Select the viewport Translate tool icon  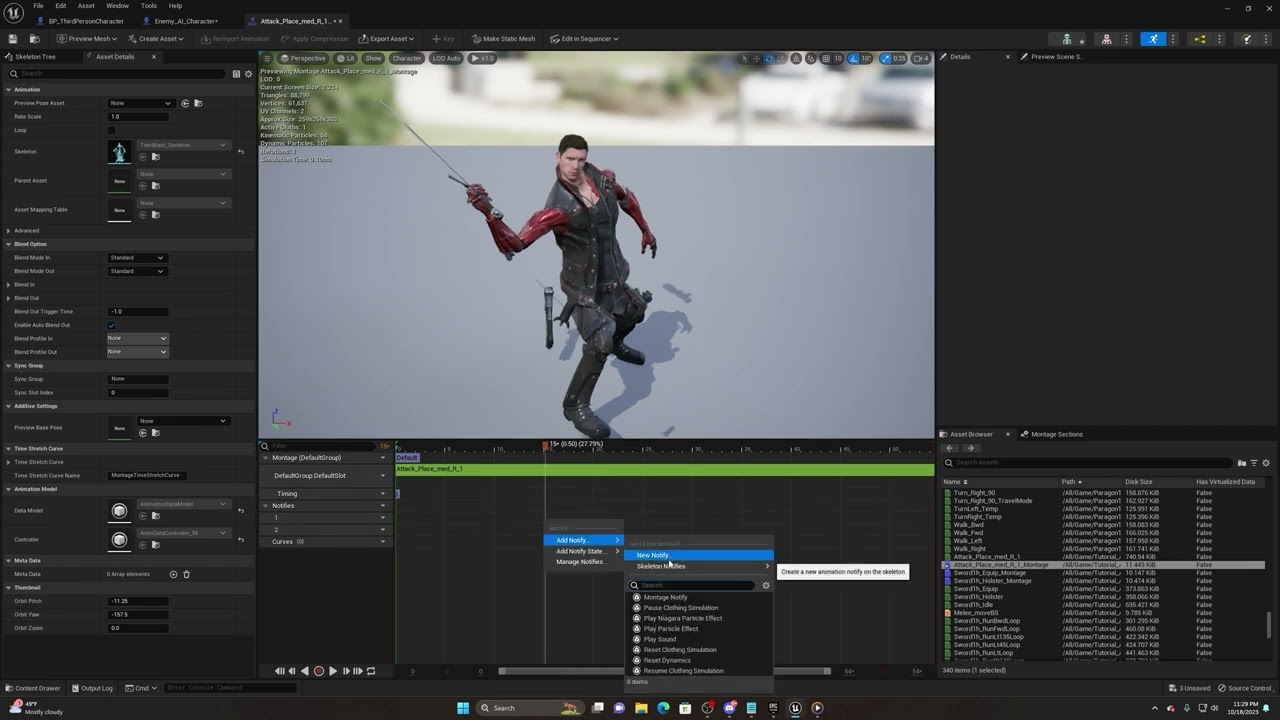pyautogui.click(x=756, y=58)
